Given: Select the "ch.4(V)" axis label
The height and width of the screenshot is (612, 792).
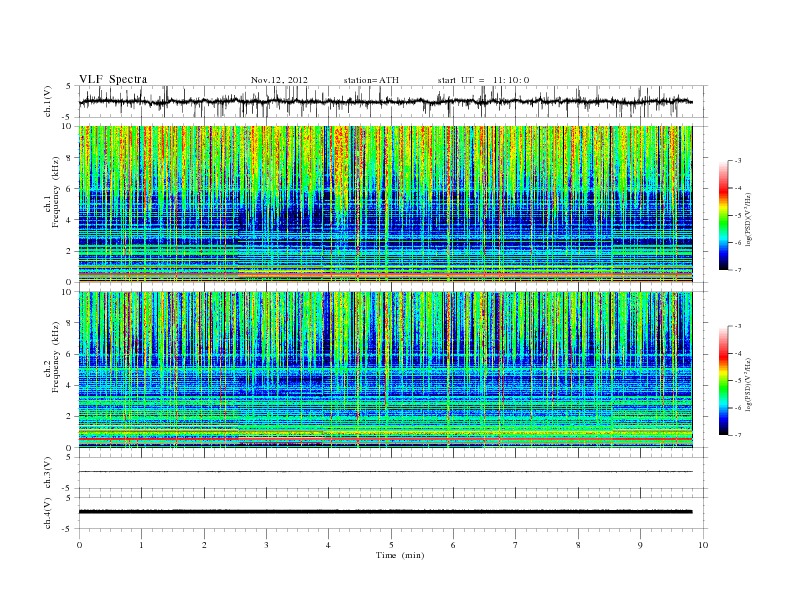Looking at the screenshot, I should [48, 513].
